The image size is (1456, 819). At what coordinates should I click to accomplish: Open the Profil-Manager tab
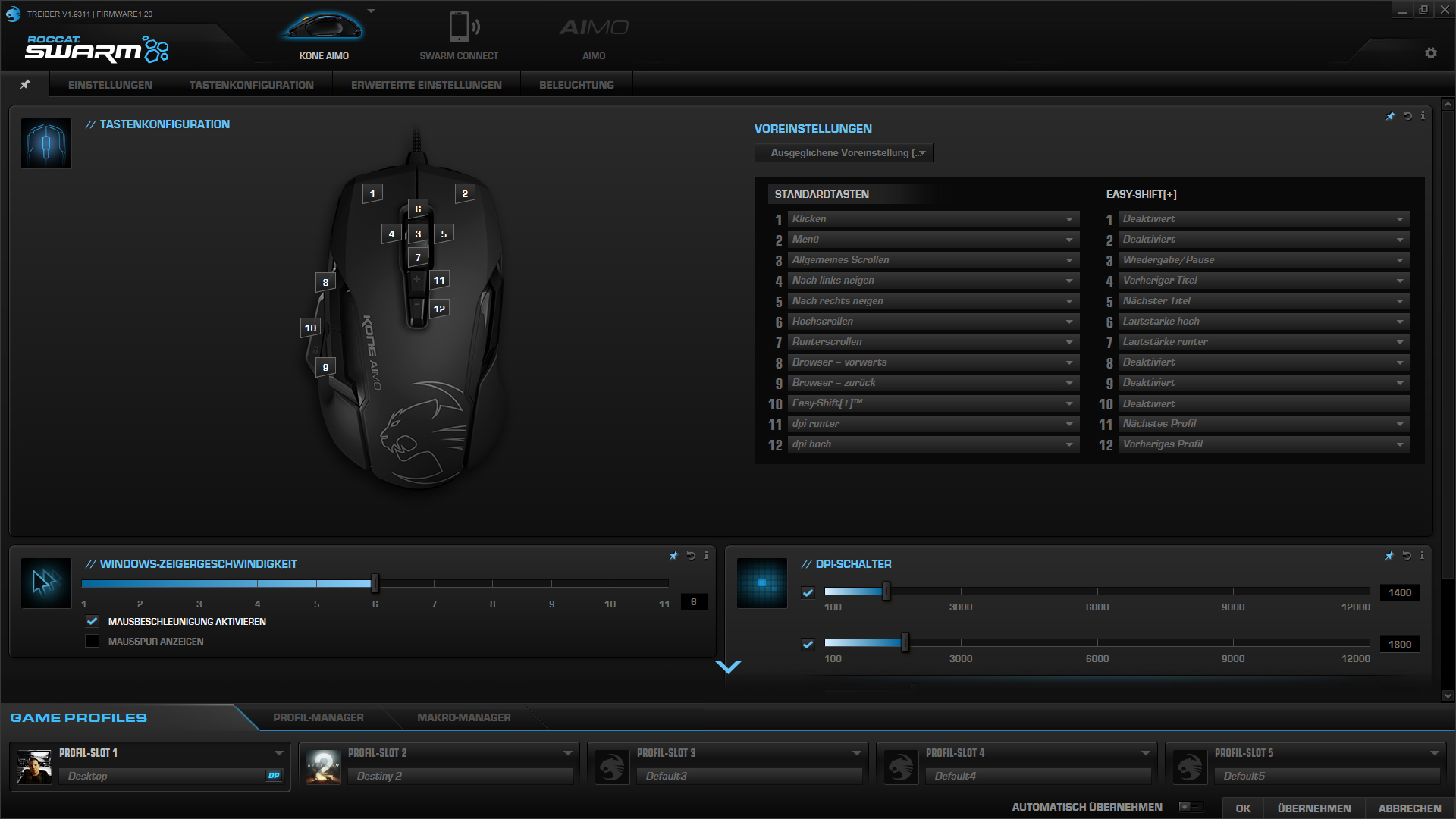pyautogui.click(x=318, y=717)
